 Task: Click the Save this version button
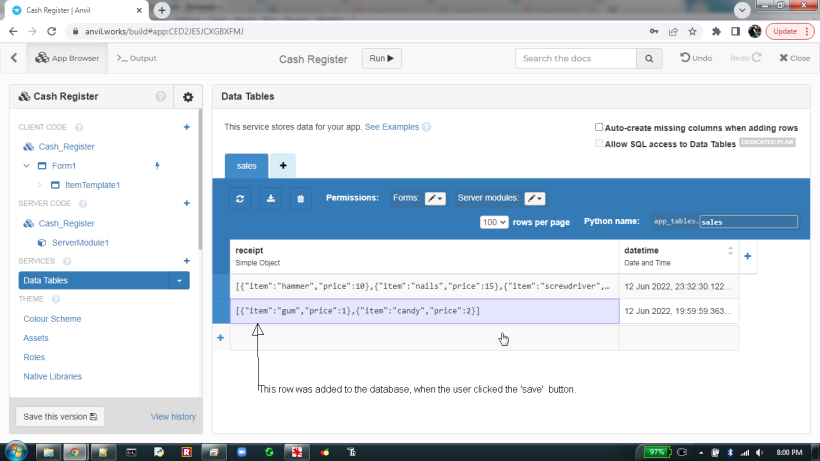click(x=60, y=416)
